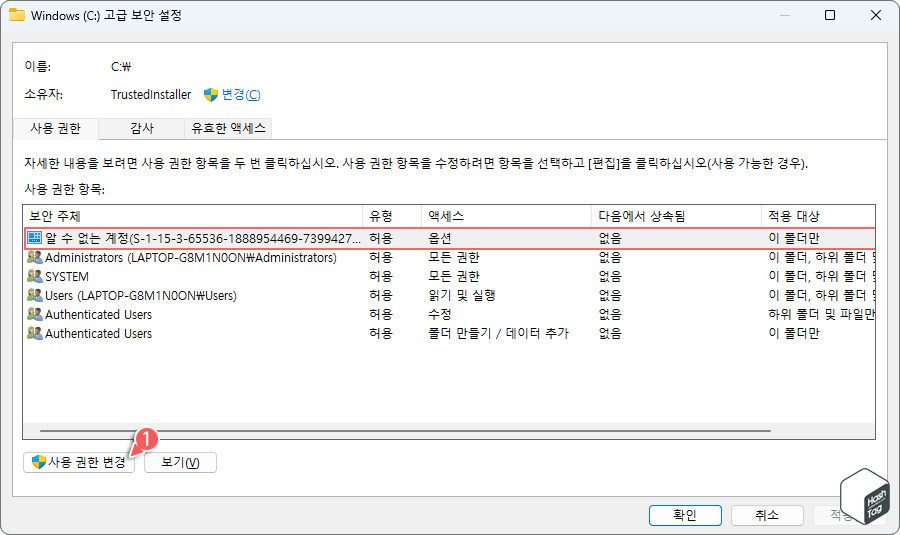Click the Administrators group icon

pyautogui.click(x=35, y=257)
